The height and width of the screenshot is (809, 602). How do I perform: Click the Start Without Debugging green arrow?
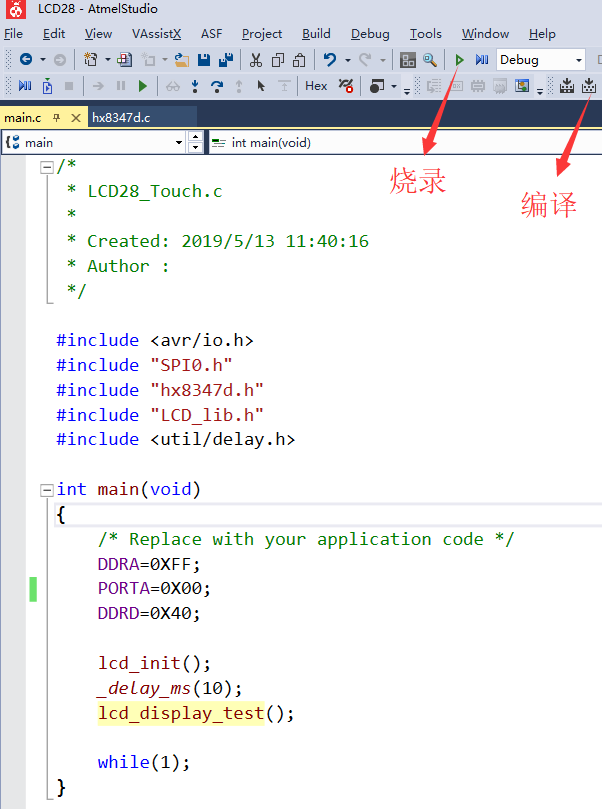(459, 60)
